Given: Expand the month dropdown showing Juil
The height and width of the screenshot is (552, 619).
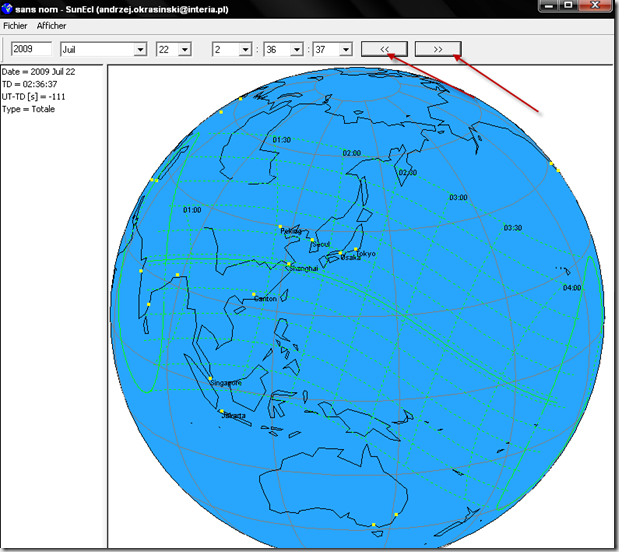Looking at the screenshot, I should 140,49.
